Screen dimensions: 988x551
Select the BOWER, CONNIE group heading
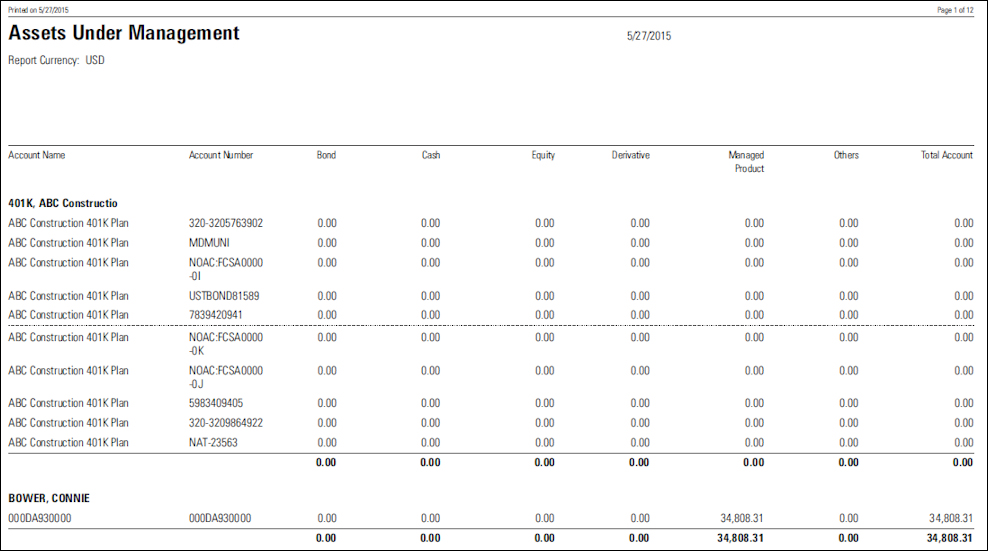pyautogui.click(x=49, y=497)
